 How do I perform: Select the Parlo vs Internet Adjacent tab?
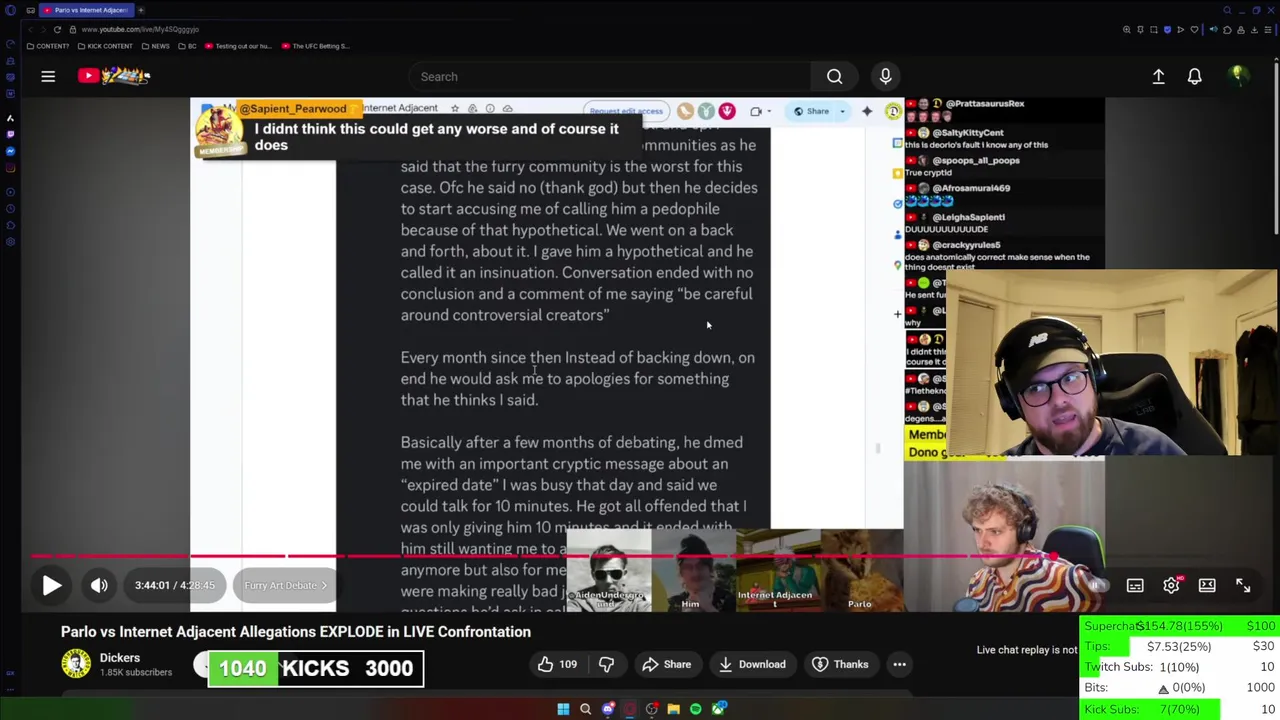86,10
